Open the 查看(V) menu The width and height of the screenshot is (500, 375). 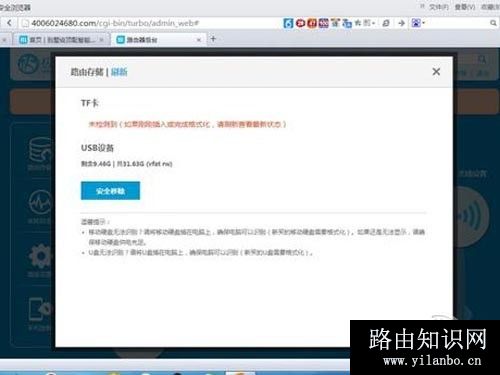pos(465,7)
